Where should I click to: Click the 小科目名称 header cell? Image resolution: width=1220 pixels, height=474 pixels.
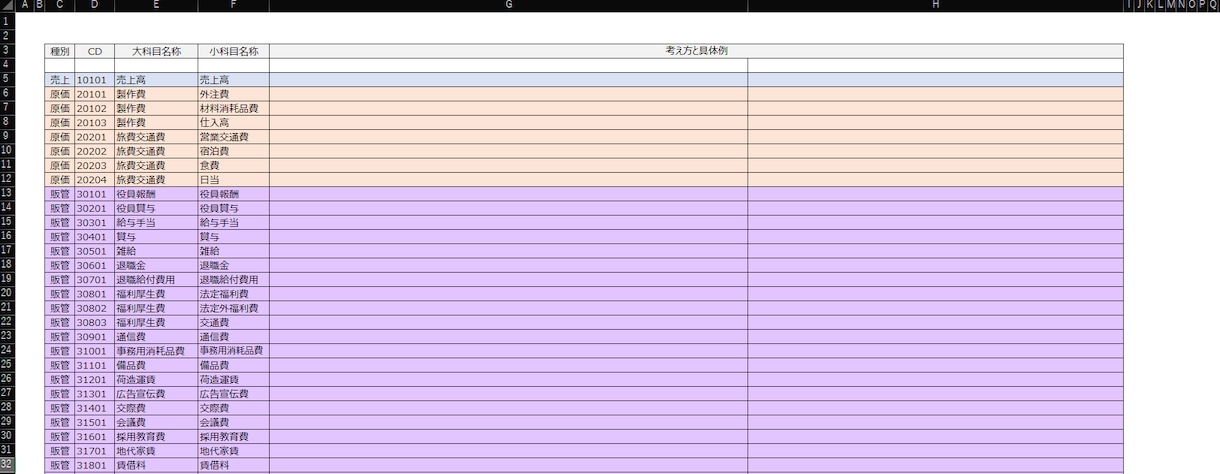click(x=233, y=50)
